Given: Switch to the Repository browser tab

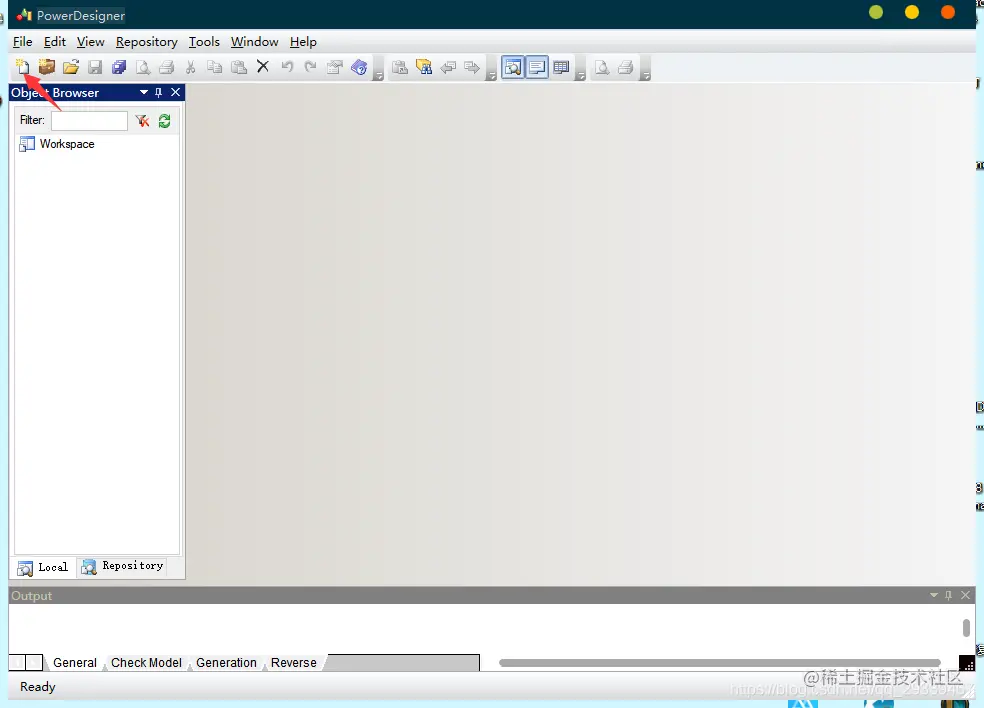Looking at the screenshot, I should (x=123, y=566).
